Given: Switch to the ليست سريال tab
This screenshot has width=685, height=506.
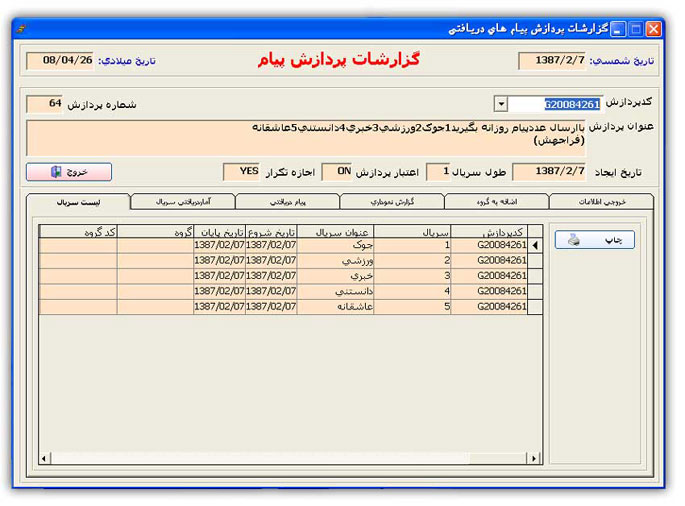Looking at the screenshot, I should (78, 202).
